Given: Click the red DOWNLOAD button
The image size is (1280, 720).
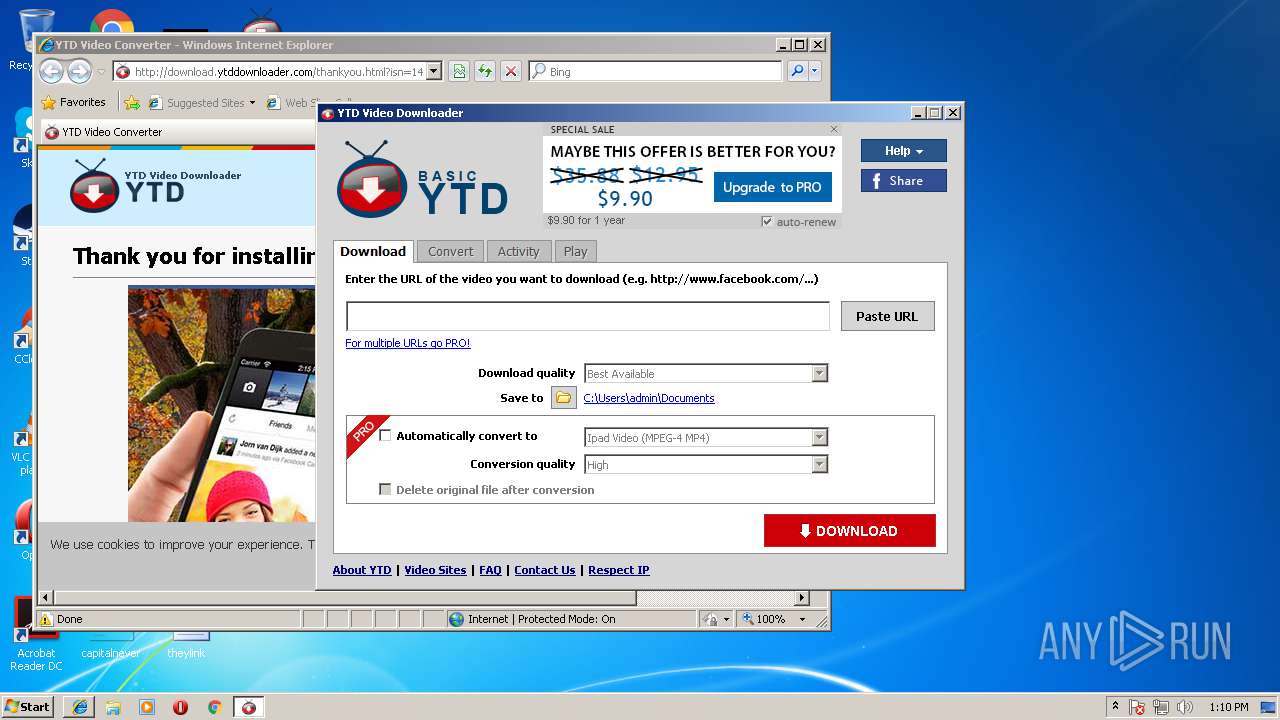Looking at the screenshot, I should click(x=849, y=531).
